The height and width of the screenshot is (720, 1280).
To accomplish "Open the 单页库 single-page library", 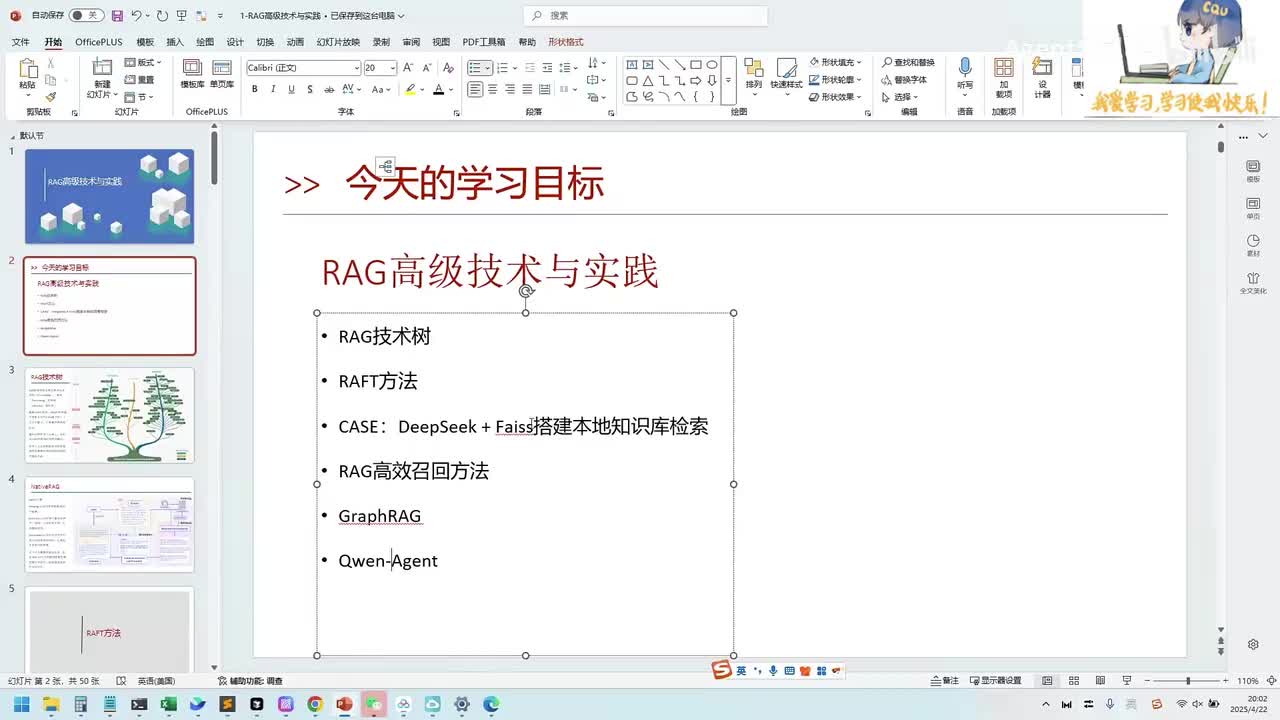I will (222, 74).
